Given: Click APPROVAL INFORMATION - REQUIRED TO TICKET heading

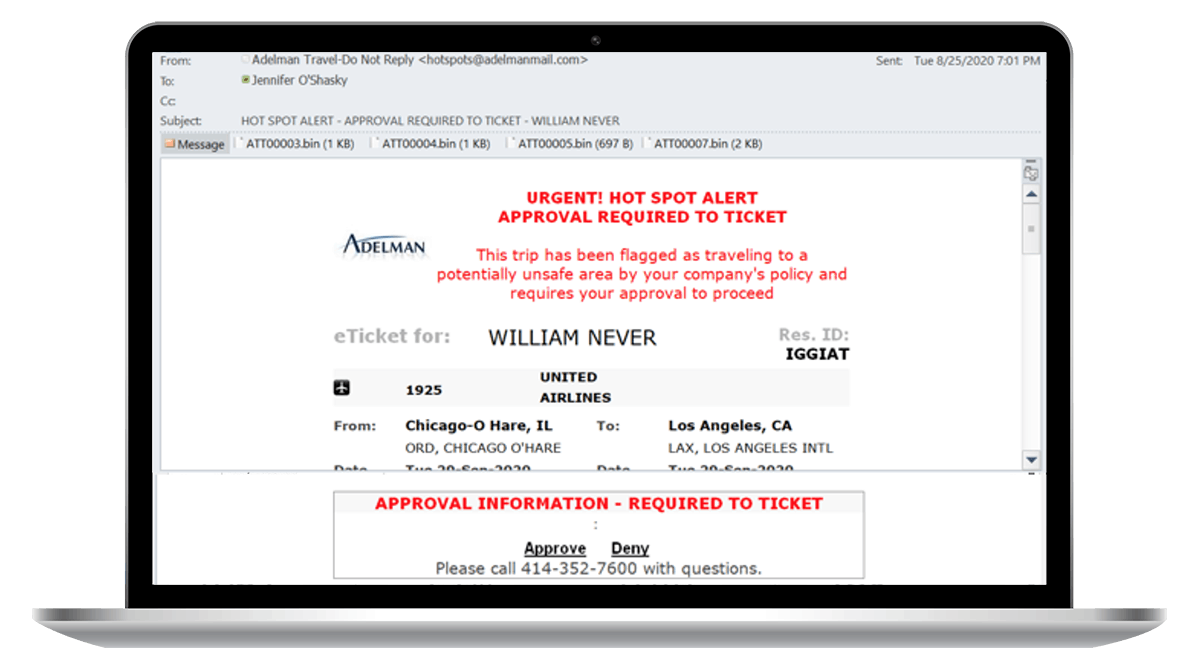Looking at the screenshot, I should click(x=599, y=504).
